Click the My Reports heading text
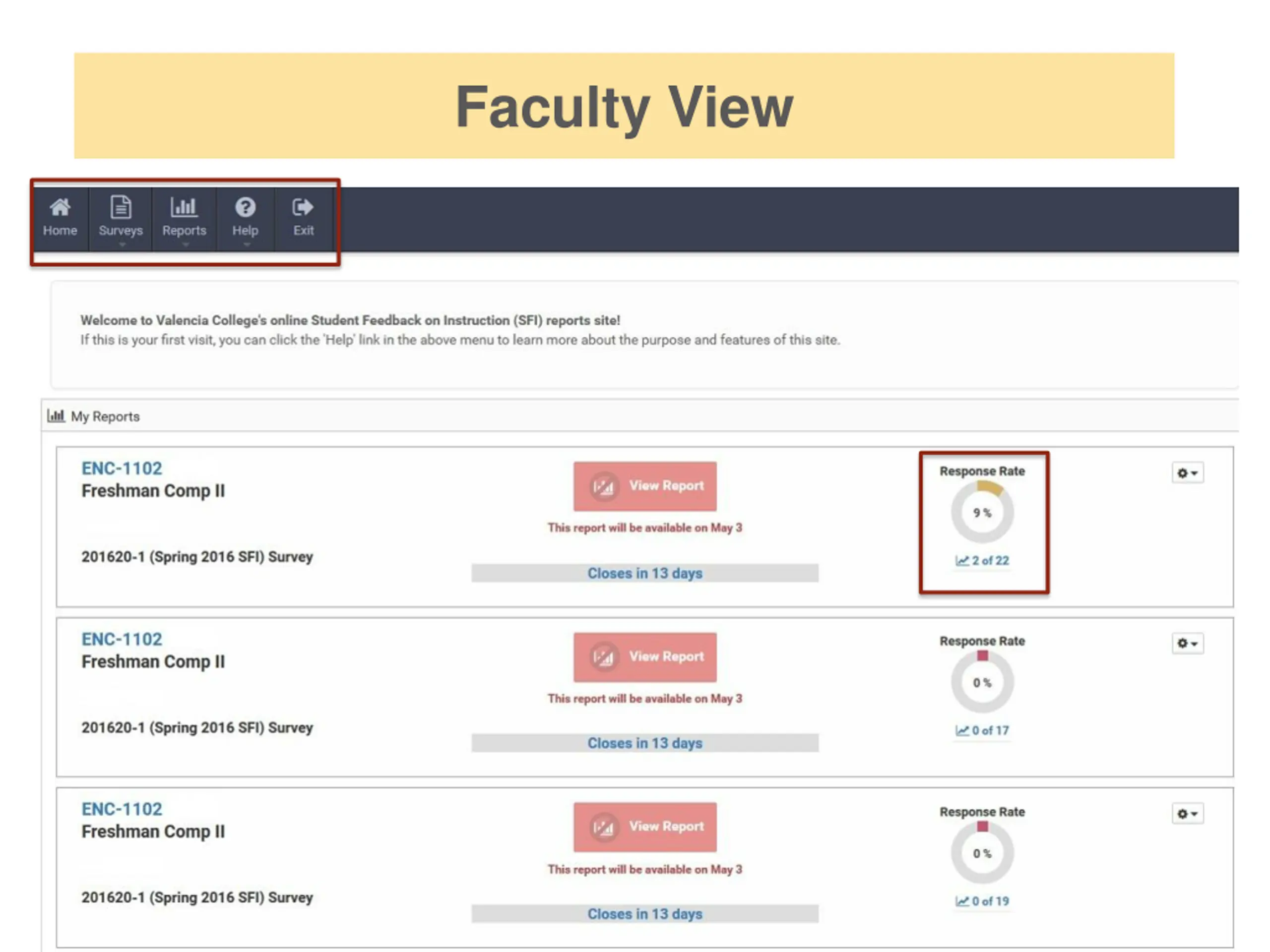 tap(106, 416)
